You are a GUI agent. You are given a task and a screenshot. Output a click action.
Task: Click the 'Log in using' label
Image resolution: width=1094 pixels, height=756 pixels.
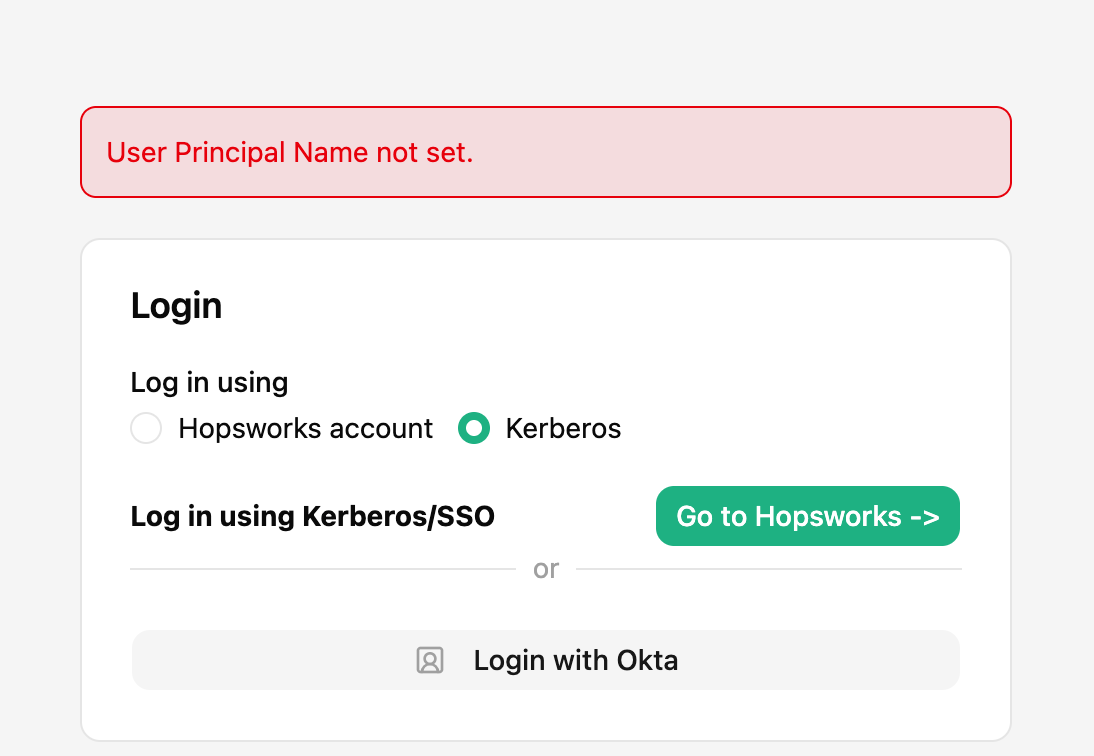tap(209, 383)
